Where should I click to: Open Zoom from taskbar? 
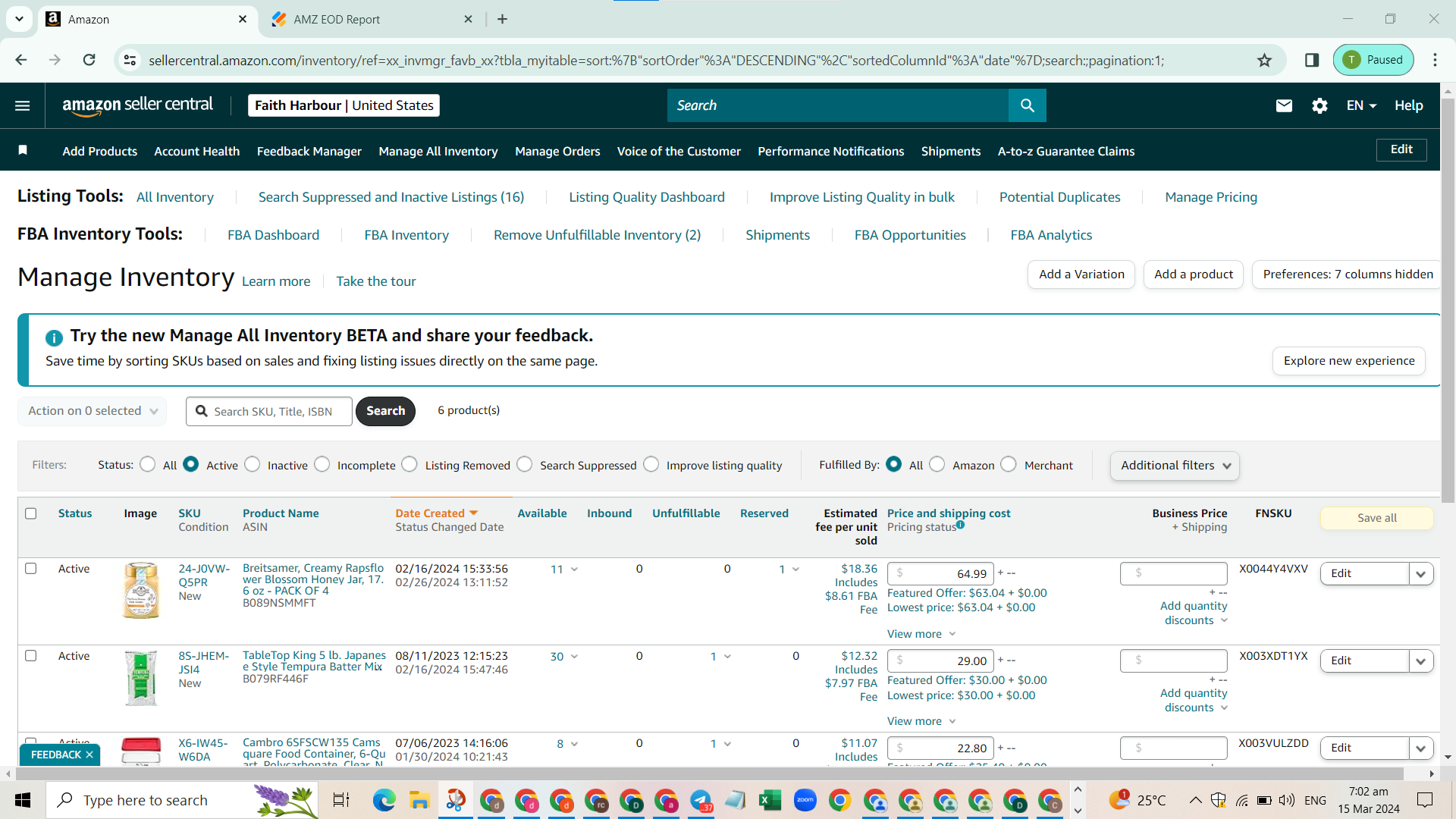coord(805,800)
